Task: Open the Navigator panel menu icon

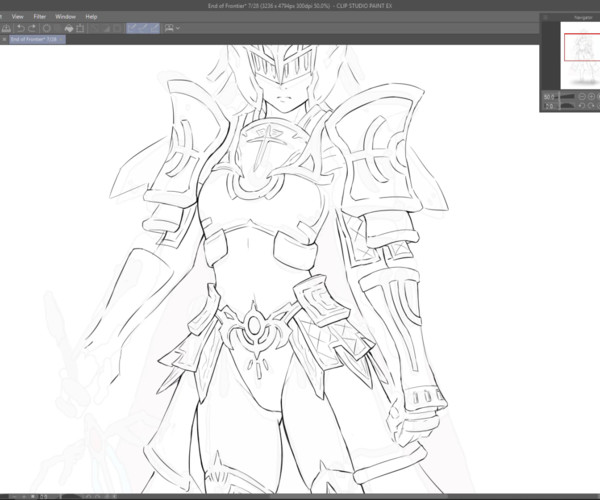Action: (545, 17)
